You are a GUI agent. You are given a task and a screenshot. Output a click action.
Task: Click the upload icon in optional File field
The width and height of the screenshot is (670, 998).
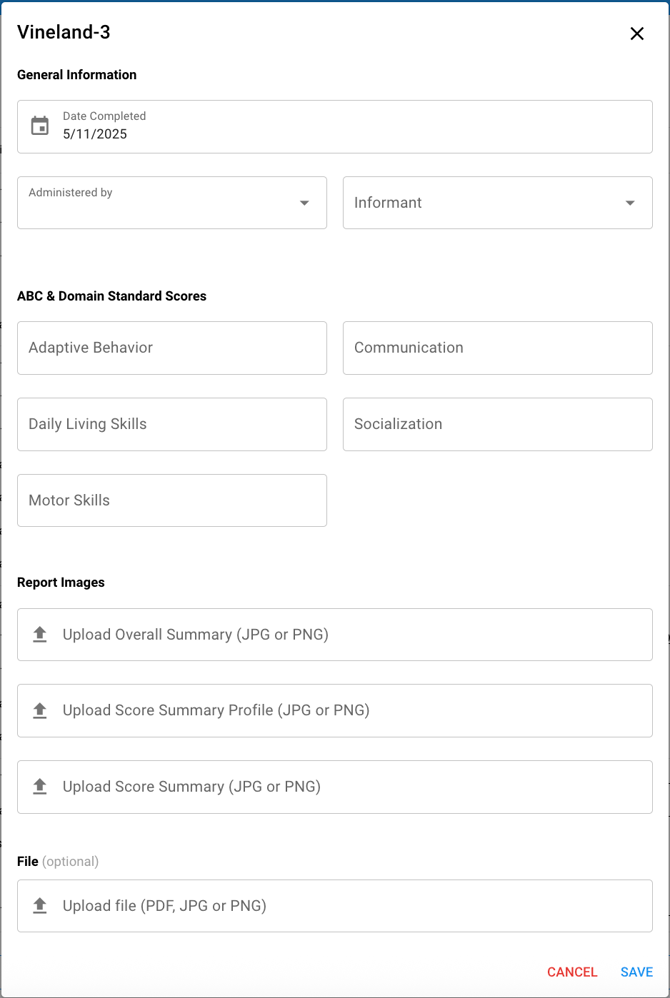pyautogui.click(x=40, y=905)
